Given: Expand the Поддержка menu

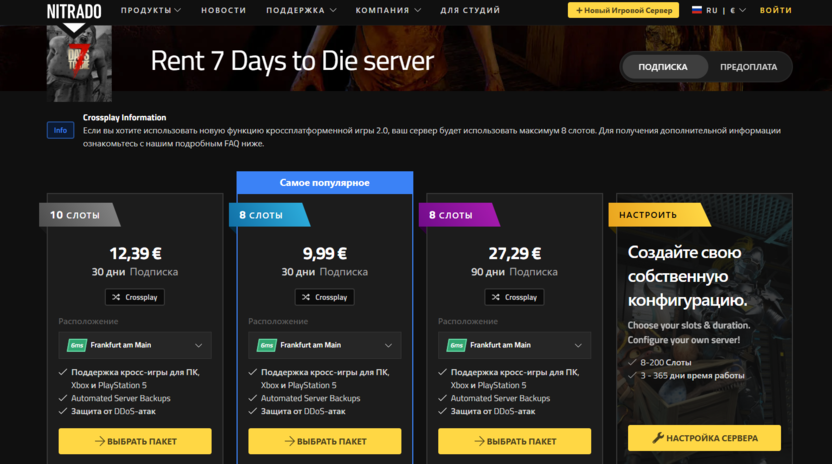Looking at the screenshot, I should [301, 10].
